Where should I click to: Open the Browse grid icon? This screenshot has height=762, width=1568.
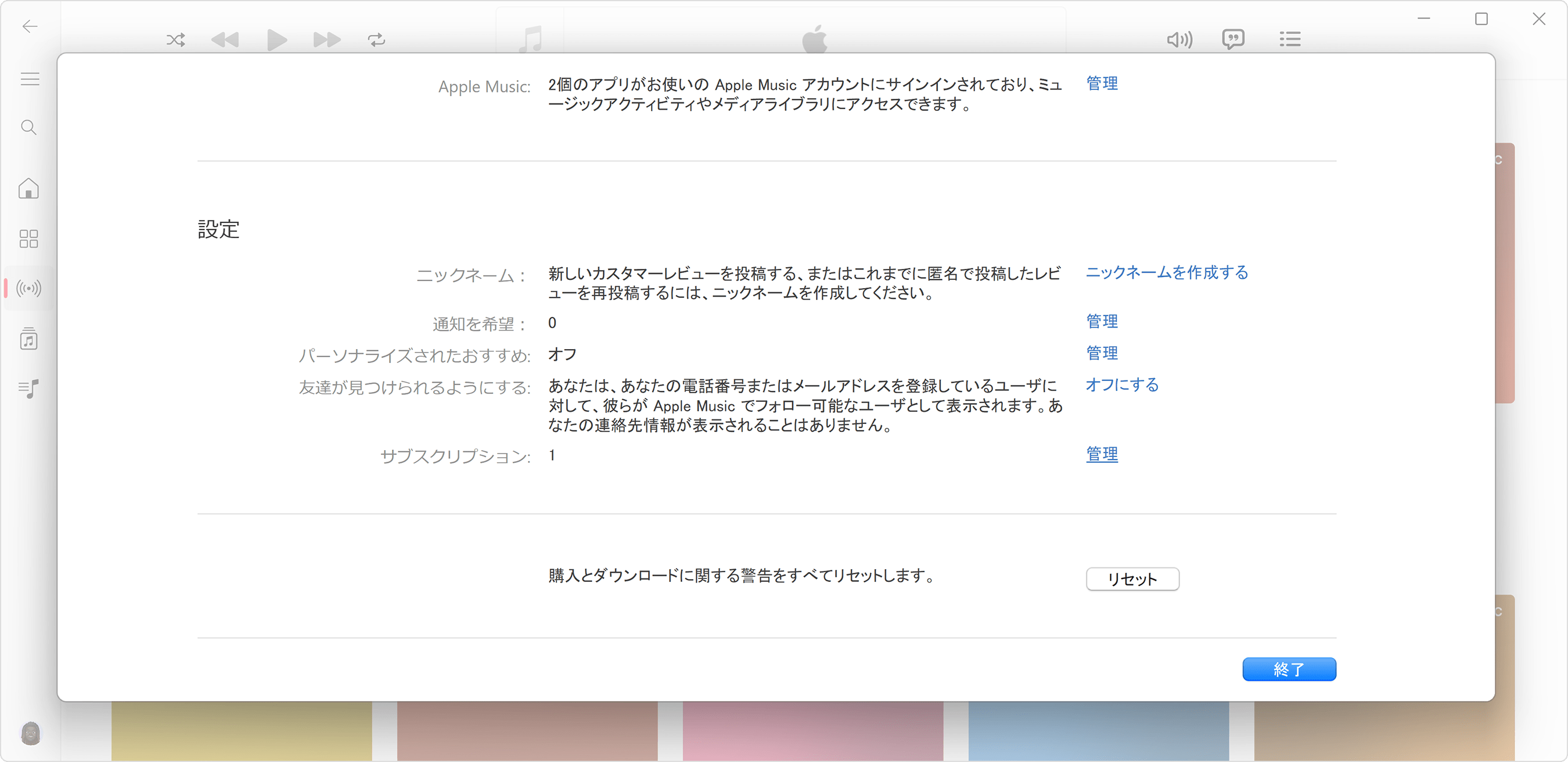[28, 239]
